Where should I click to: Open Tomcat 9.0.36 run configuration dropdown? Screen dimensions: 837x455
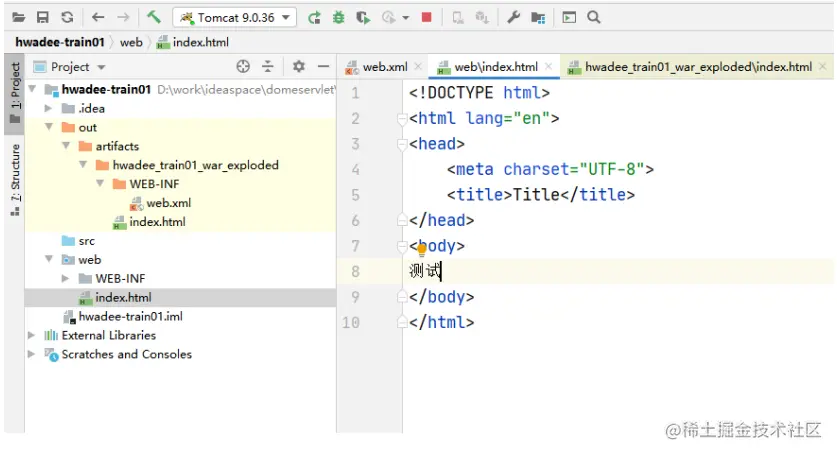[x=234, y=18]
